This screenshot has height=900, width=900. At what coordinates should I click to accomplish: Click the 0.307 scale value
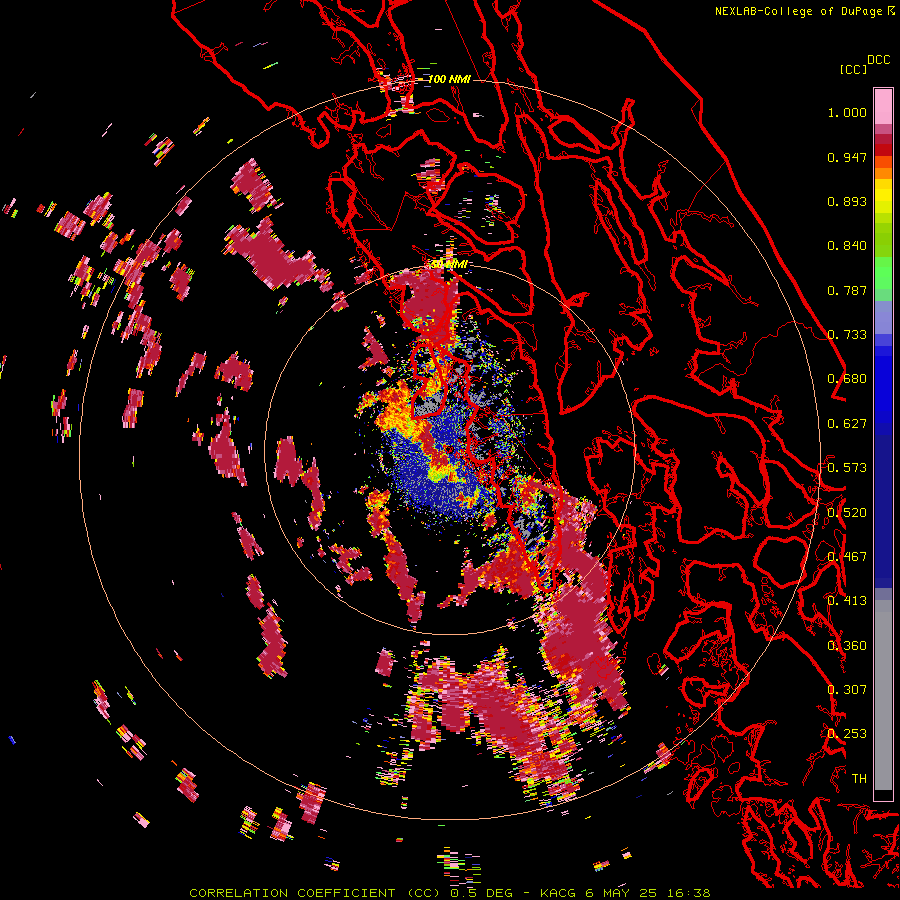847,690
